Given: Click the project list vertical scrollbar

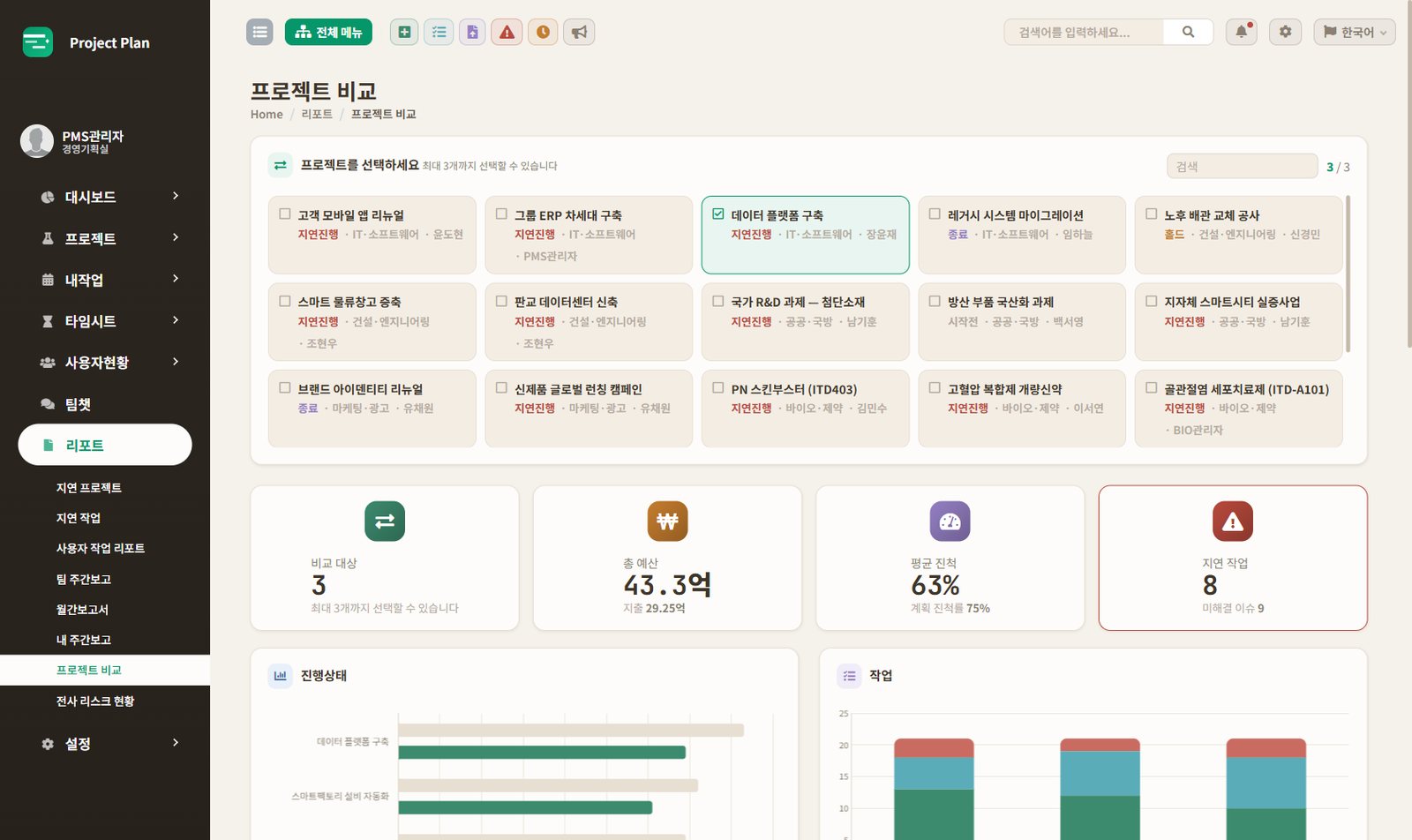Looking at the screenshot, I should 1348,274.
